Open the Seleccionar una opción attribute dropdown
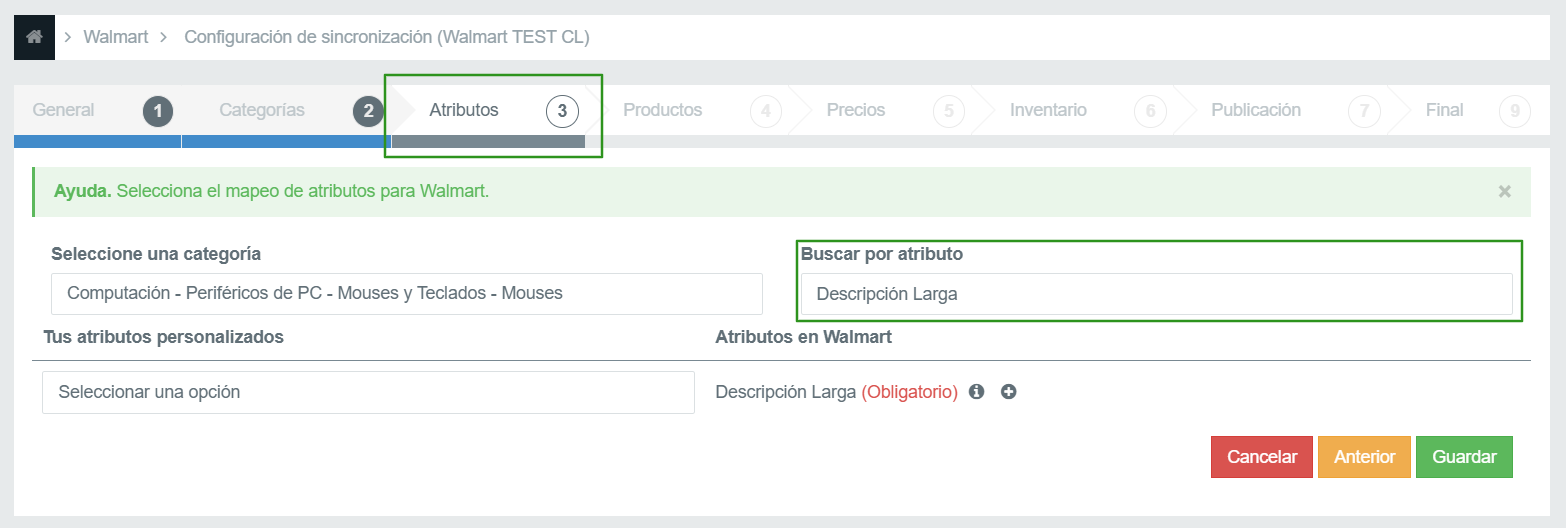The width and height of the screenshot is (1566, 528). coord(368,392)
